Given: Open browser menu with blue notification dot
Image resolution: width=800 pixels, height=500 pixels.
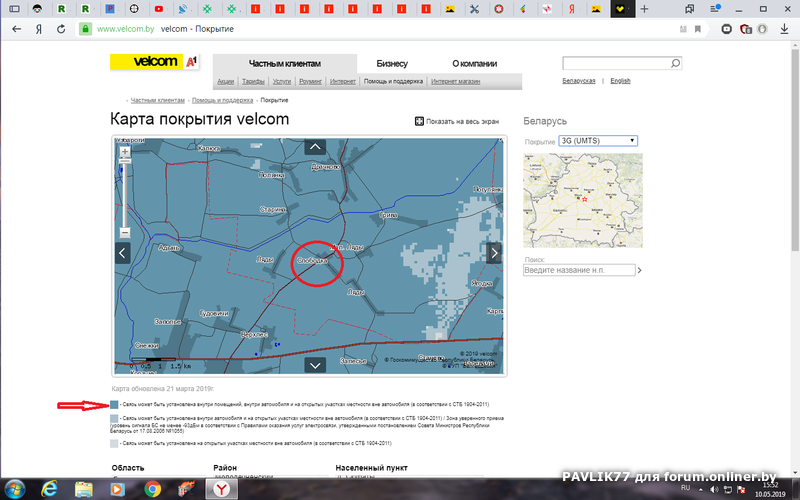Looking at the screenshot, I should (715, 9).
